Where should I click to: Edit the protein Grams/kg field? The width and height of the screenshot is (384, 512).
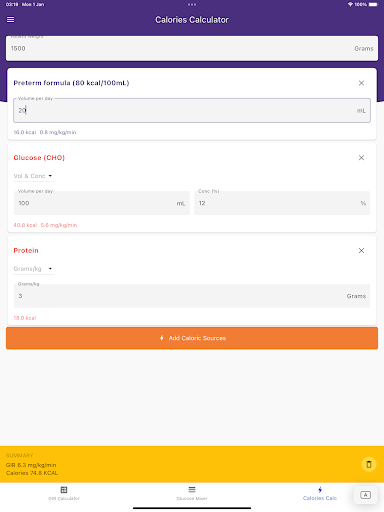192,296
